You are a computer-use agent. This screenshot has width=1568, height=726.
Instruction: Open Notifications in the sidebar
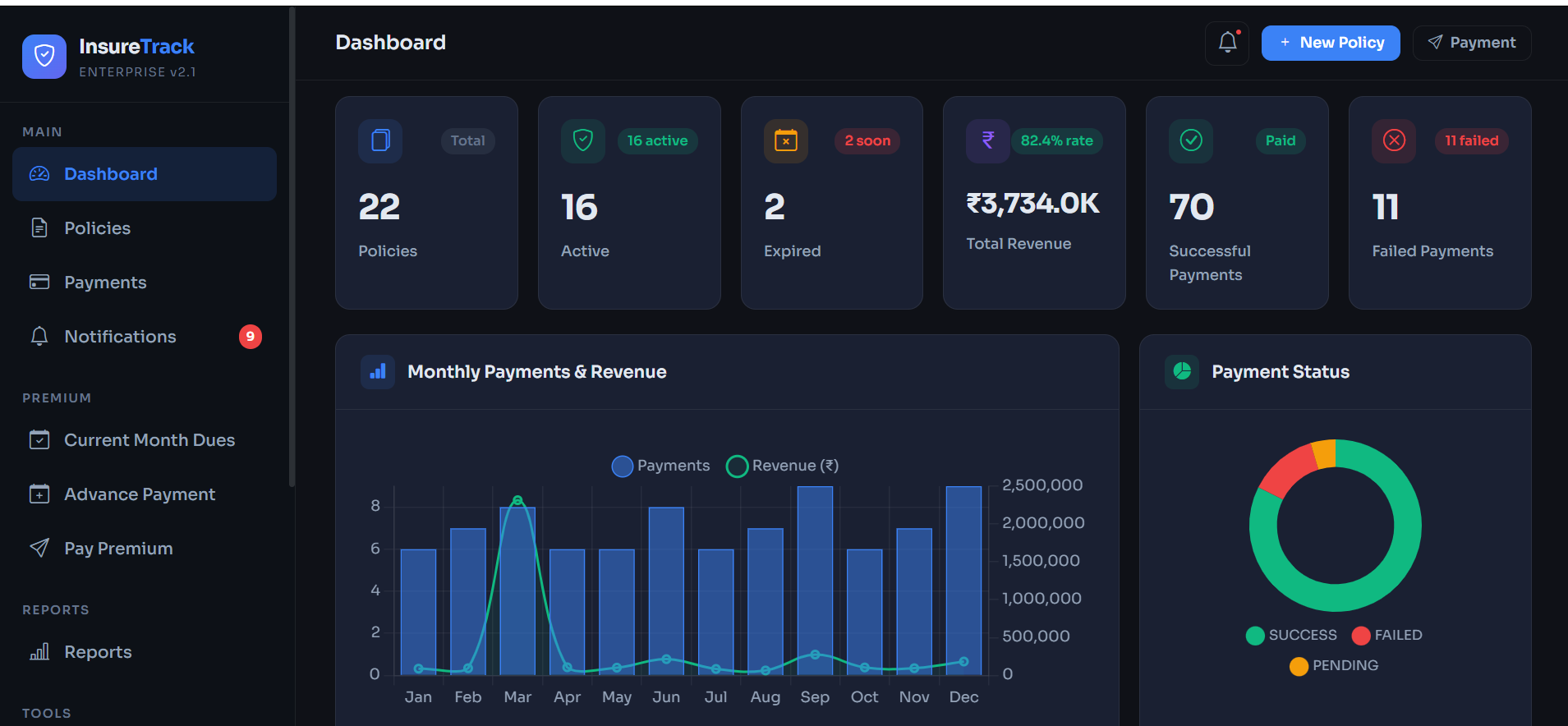click(x=120, y=337)
